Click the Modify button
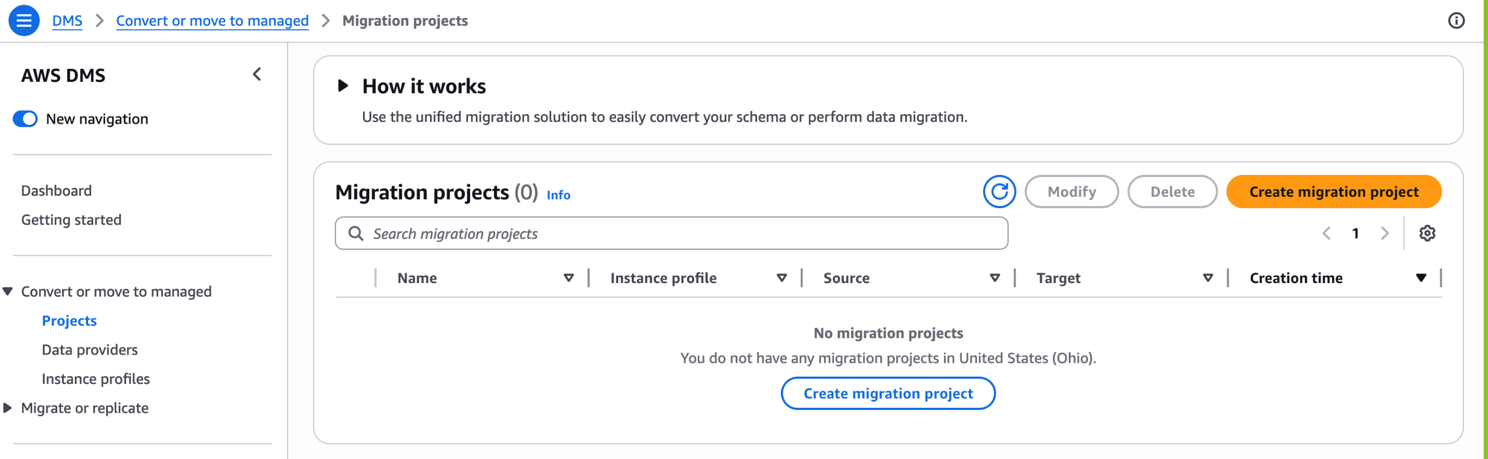 click(1072, 192)
